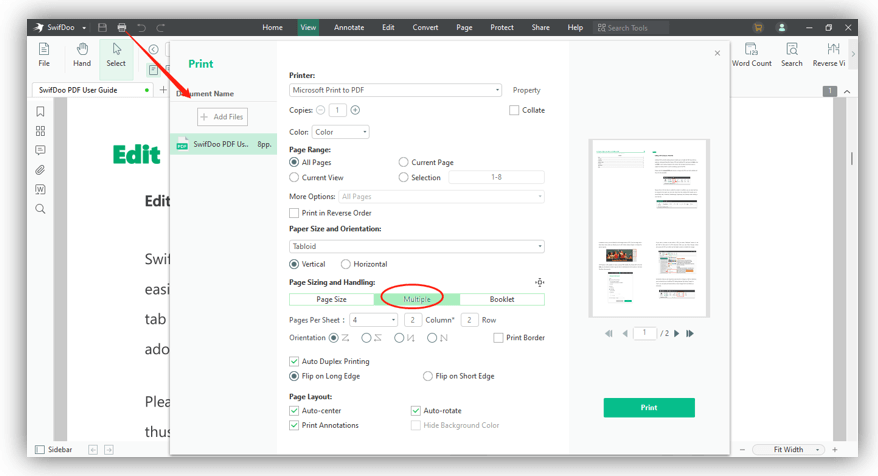Go to next preview page
Screen dimensions: 878x476
click(676, 333)
